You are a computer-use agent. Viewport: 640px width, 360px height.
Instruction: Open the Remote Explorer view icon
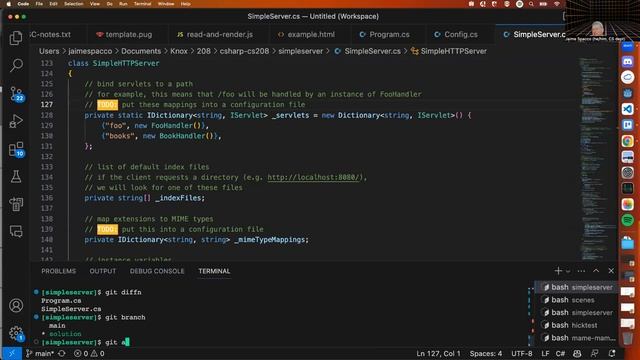[16, 204]
